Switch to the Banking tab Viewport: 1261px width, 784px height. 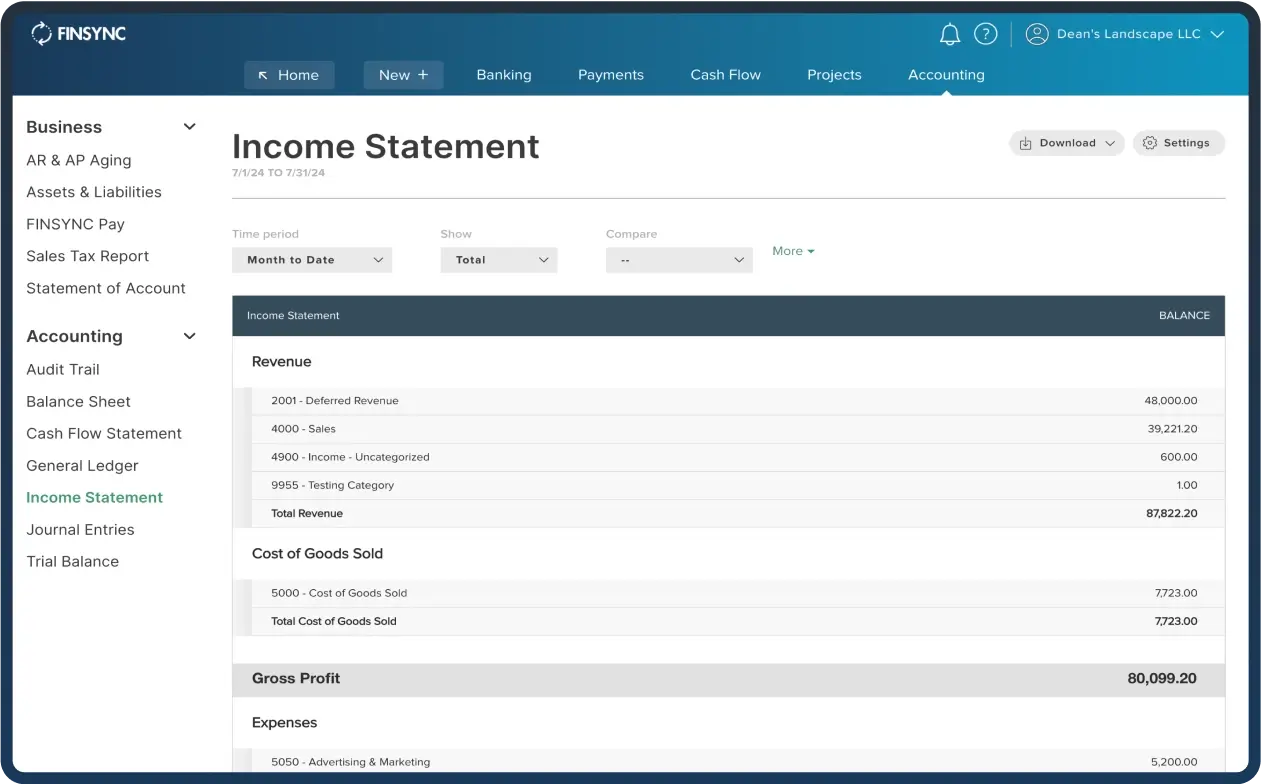(x=504, y=75)
